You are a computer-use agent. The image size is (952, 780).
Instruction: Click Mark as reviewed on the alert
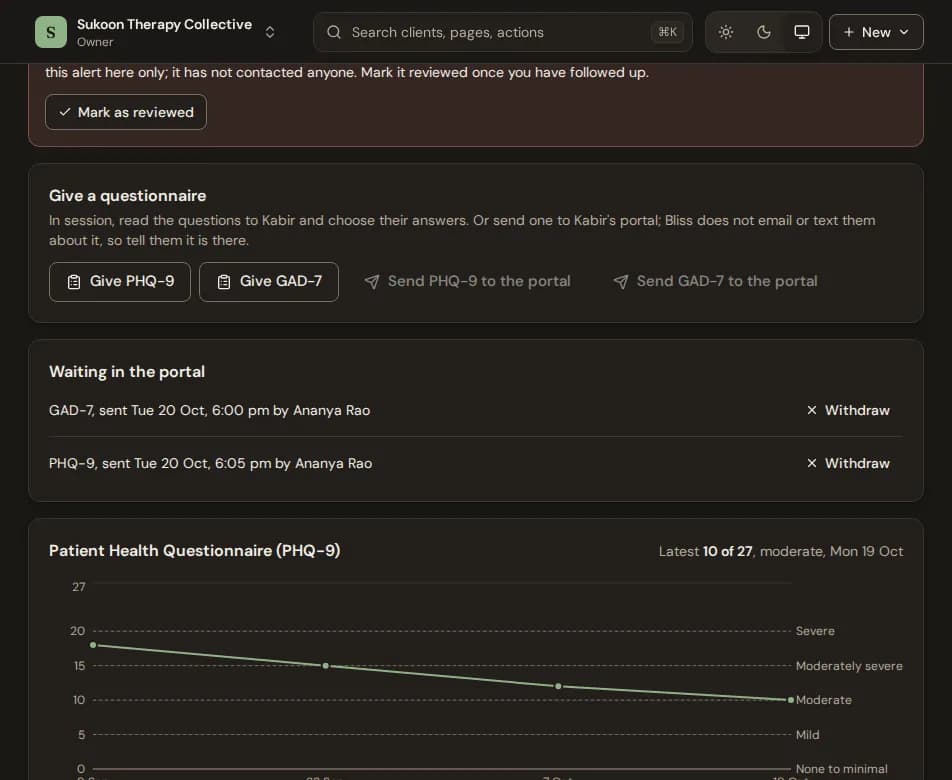[126, 112]
